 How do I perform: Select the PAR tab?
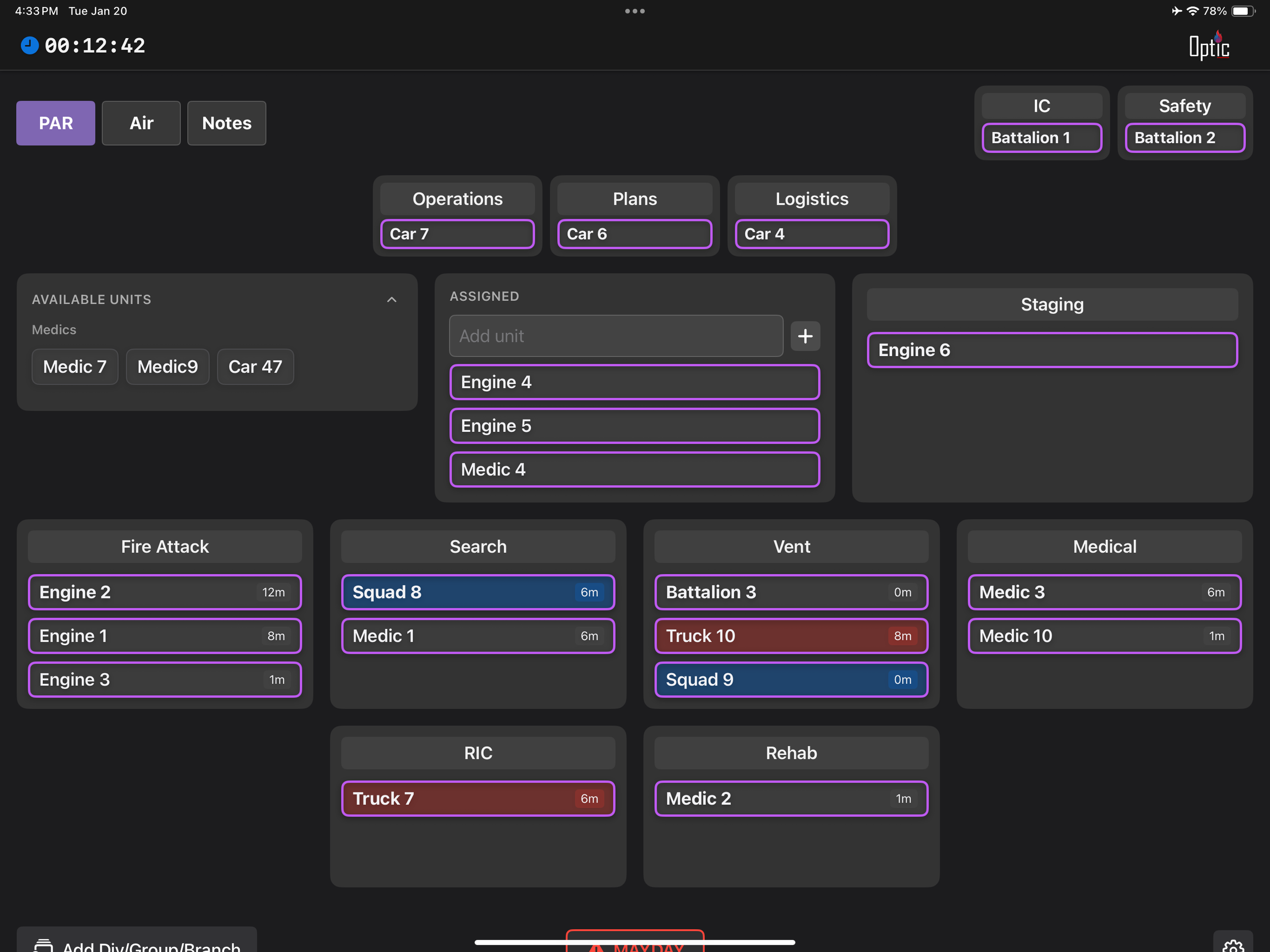[56, 123]
